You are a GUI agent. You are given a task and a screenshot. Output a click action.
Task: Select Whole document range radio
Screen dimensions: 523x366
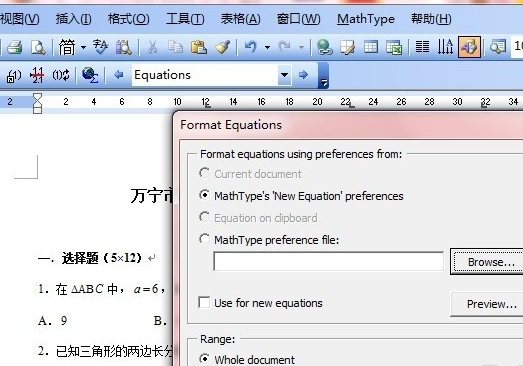tap(204, 359)
